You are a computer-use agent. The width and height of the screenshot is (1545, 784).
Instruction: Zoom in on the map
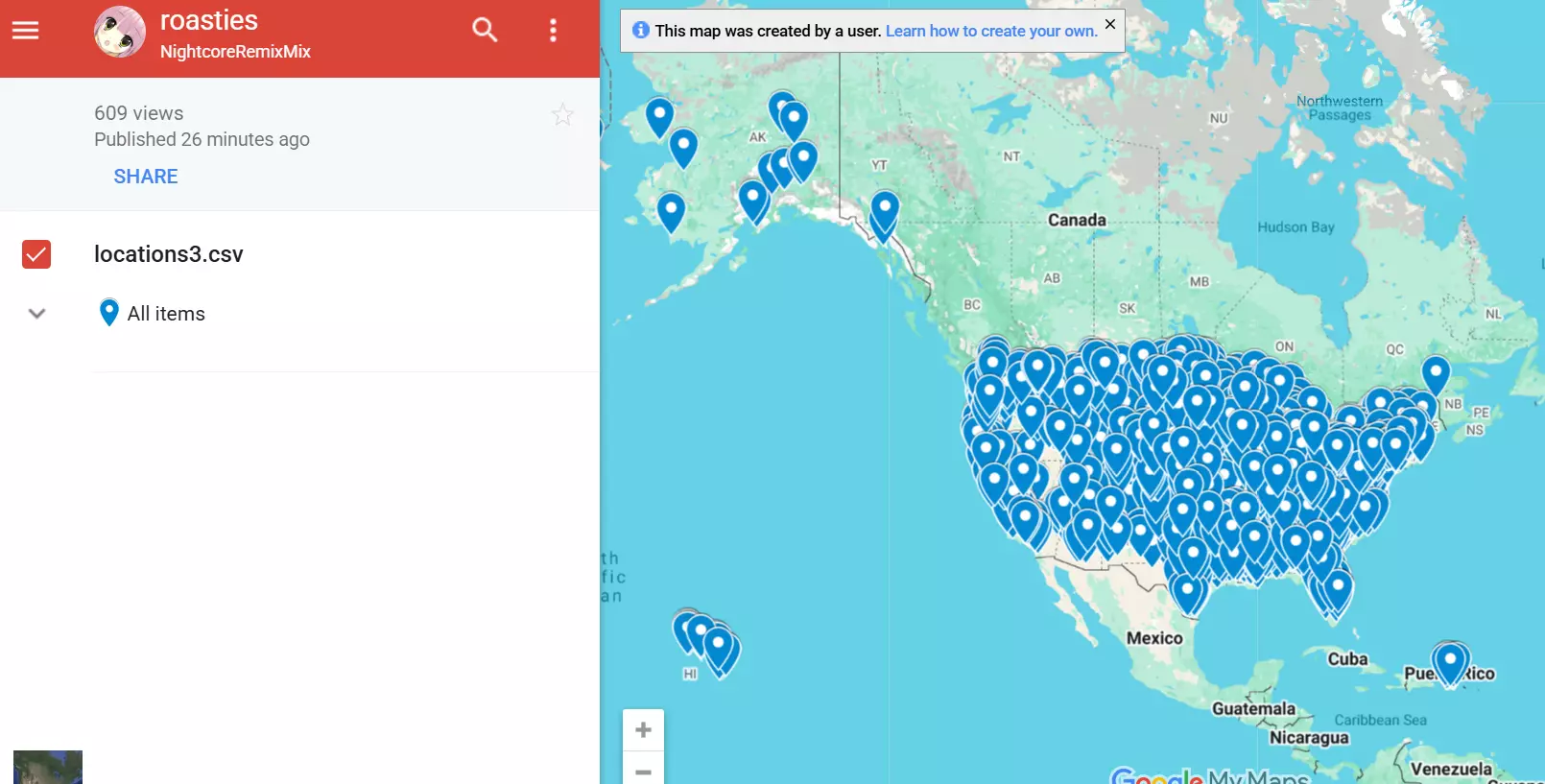[643, 730]
